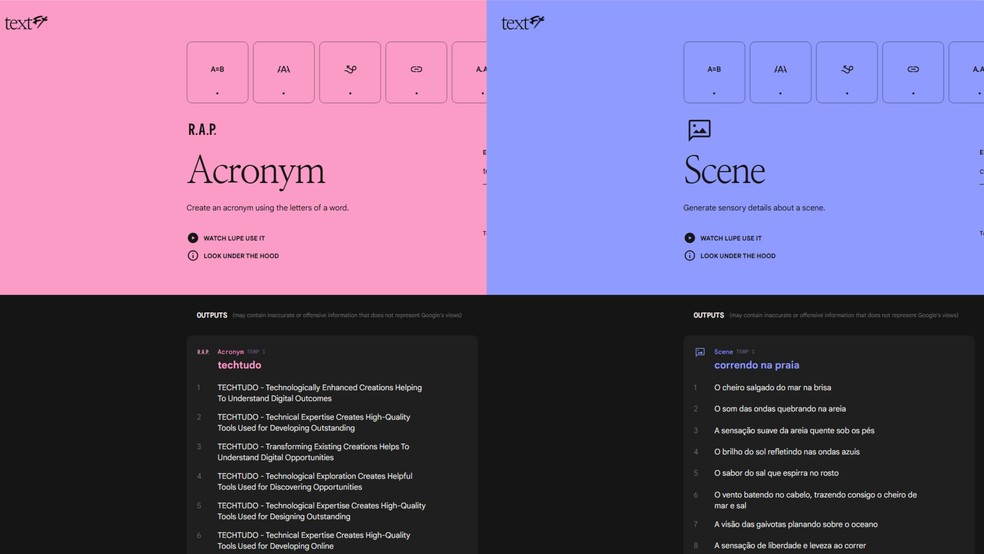
Task: Open Look Under The Hood under Acronym
Action: coord(241,256)
